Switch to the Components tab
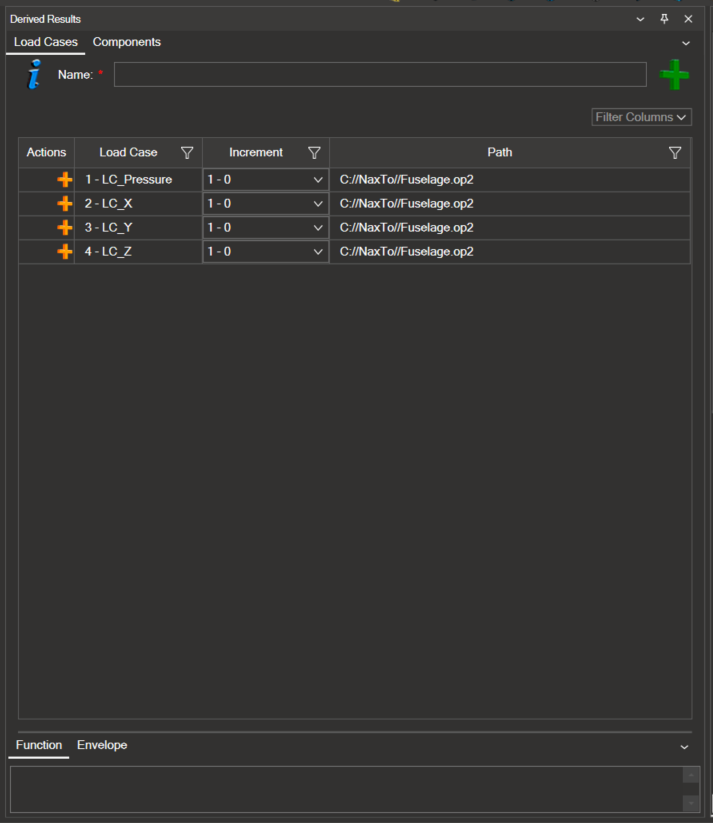 [127, 42]
